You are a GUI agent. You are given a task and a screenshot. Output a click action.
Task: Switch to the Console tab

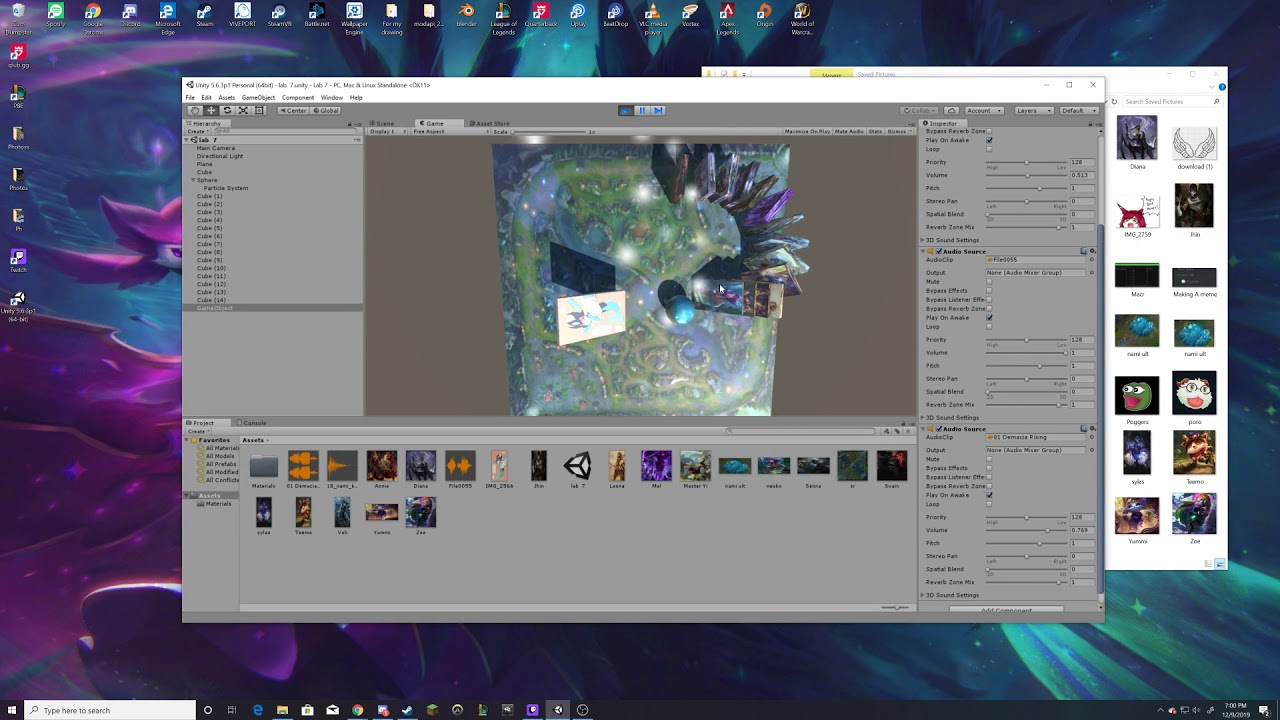coord(254,423)
